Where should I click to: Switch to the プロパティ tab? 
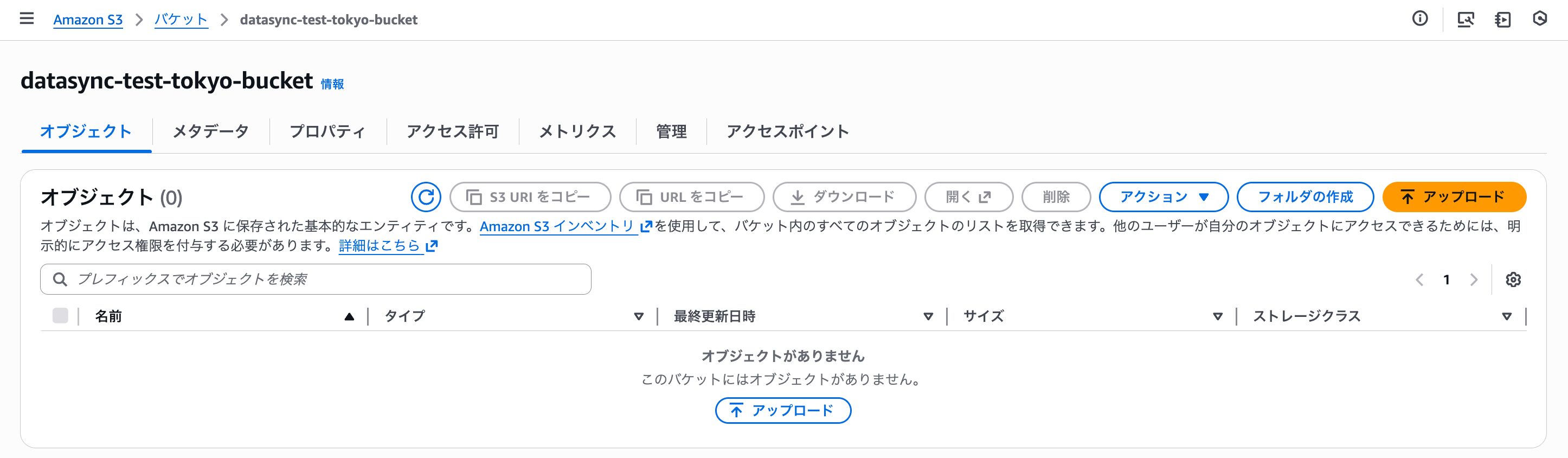coord(327,131)
